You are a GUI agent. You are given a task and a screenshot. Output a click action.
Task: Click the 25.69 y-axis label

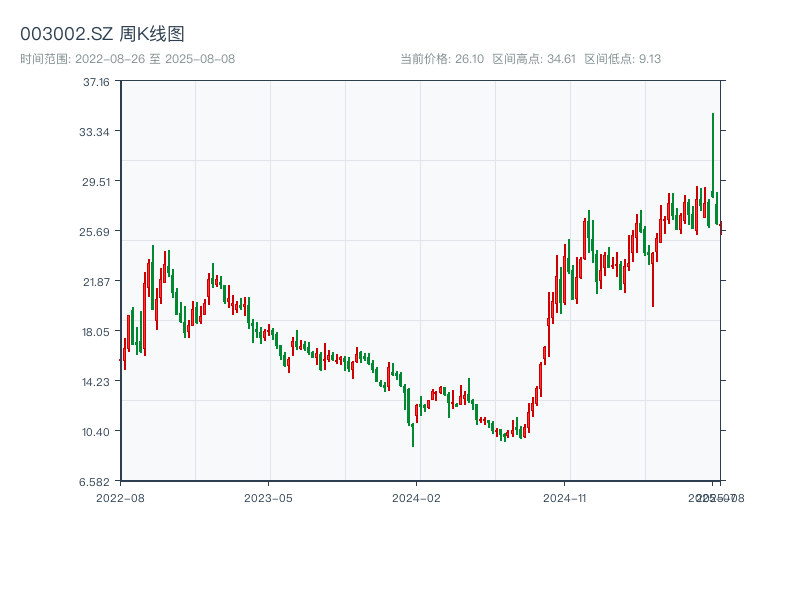tap(96, 232)
